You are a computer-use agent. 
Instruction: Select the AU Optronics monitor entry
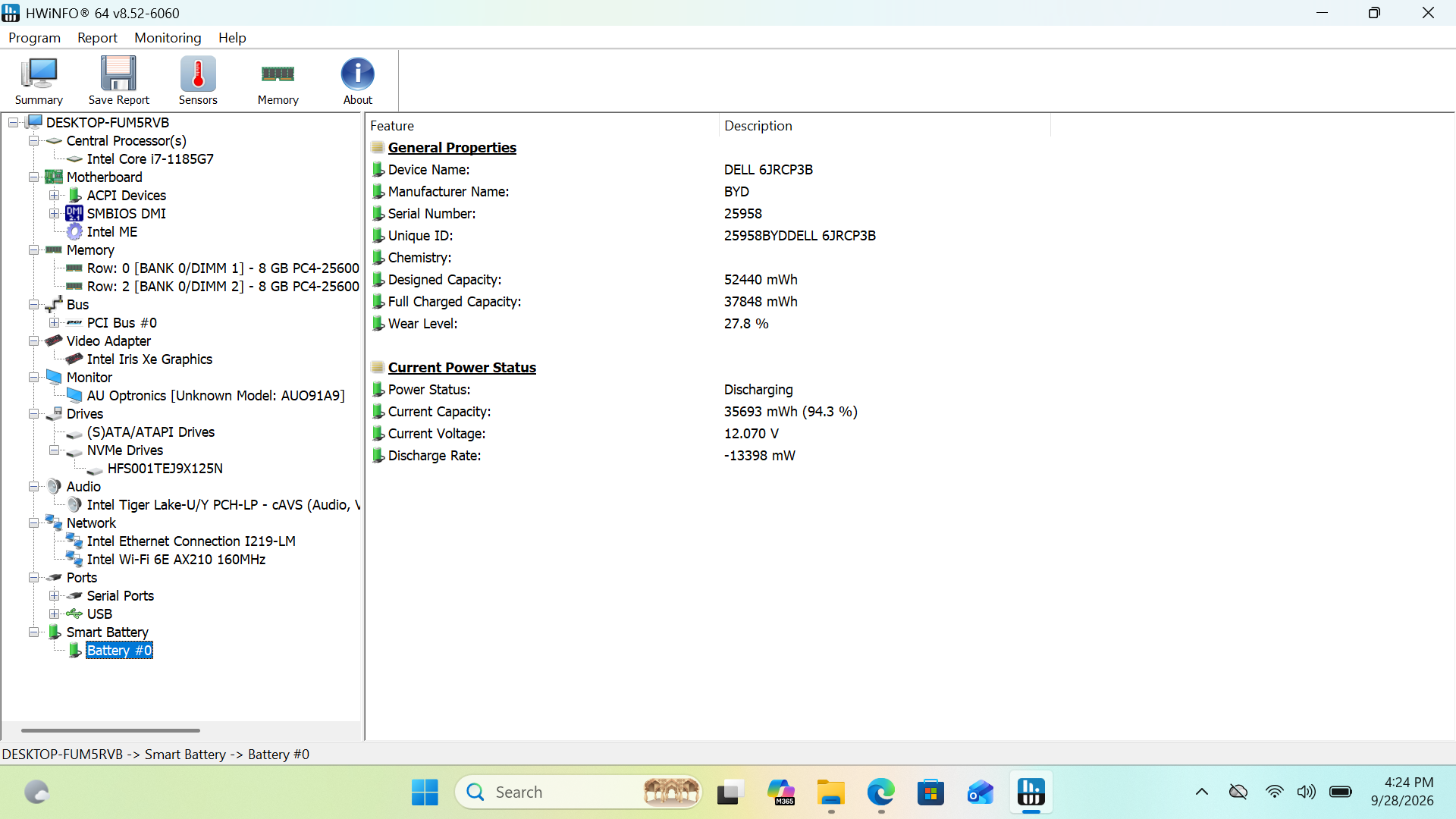215,396
